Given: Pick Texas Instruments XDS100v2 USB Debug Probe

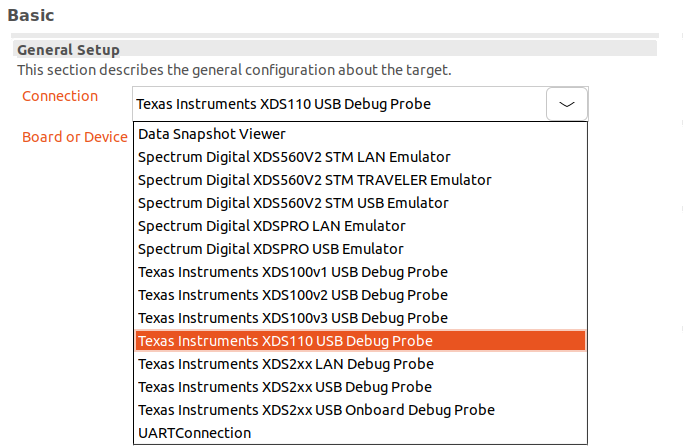Looking at the screenshot, I should (292, 295).
